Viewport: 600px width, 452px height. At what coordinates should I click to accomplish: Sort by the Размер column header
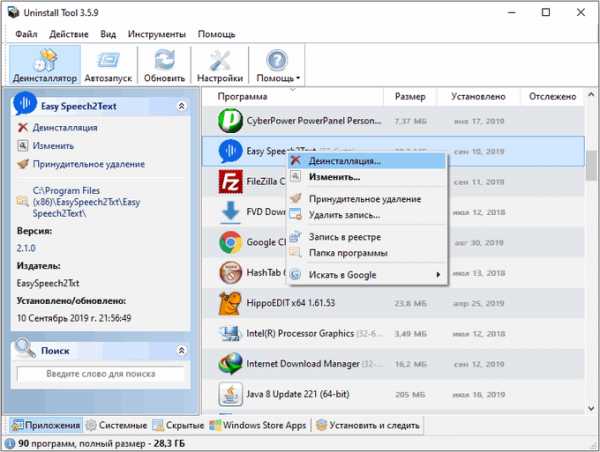tap(410, 96)
